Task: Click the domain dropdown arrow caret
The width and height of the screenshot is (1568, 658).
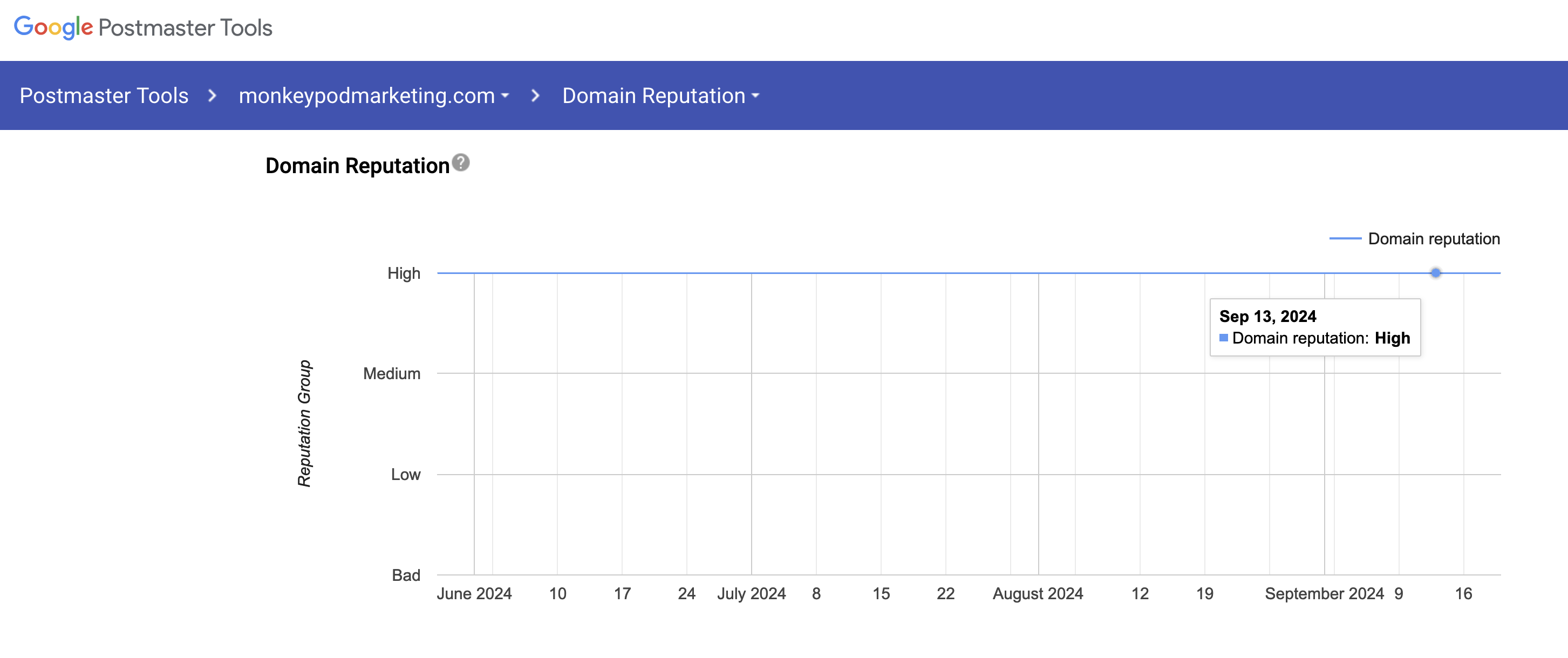Action: click(505, 96)
